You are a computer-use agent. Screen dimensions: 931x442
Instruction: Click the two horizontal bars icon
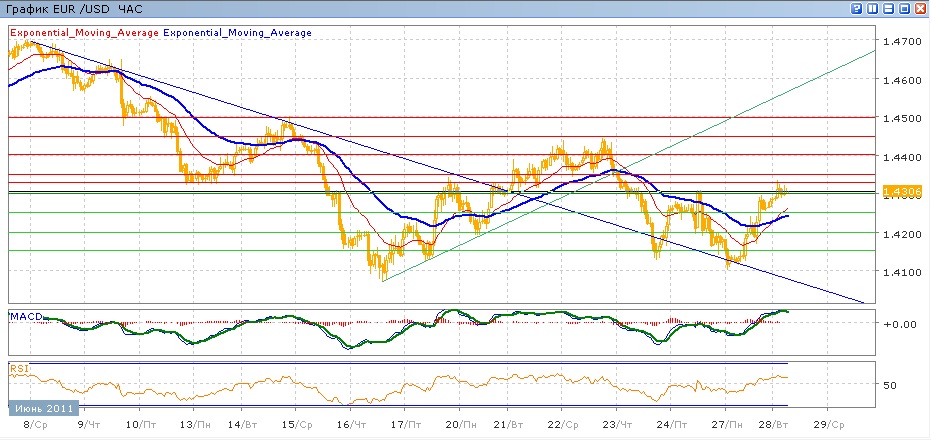888,8
